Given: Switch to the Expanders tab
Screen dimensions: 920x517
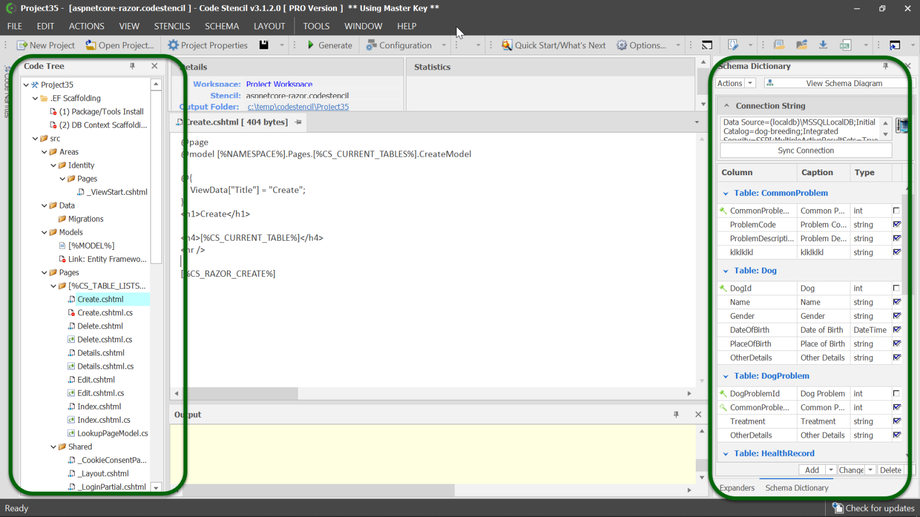Looking at the screenshot, I should (737, 488).
